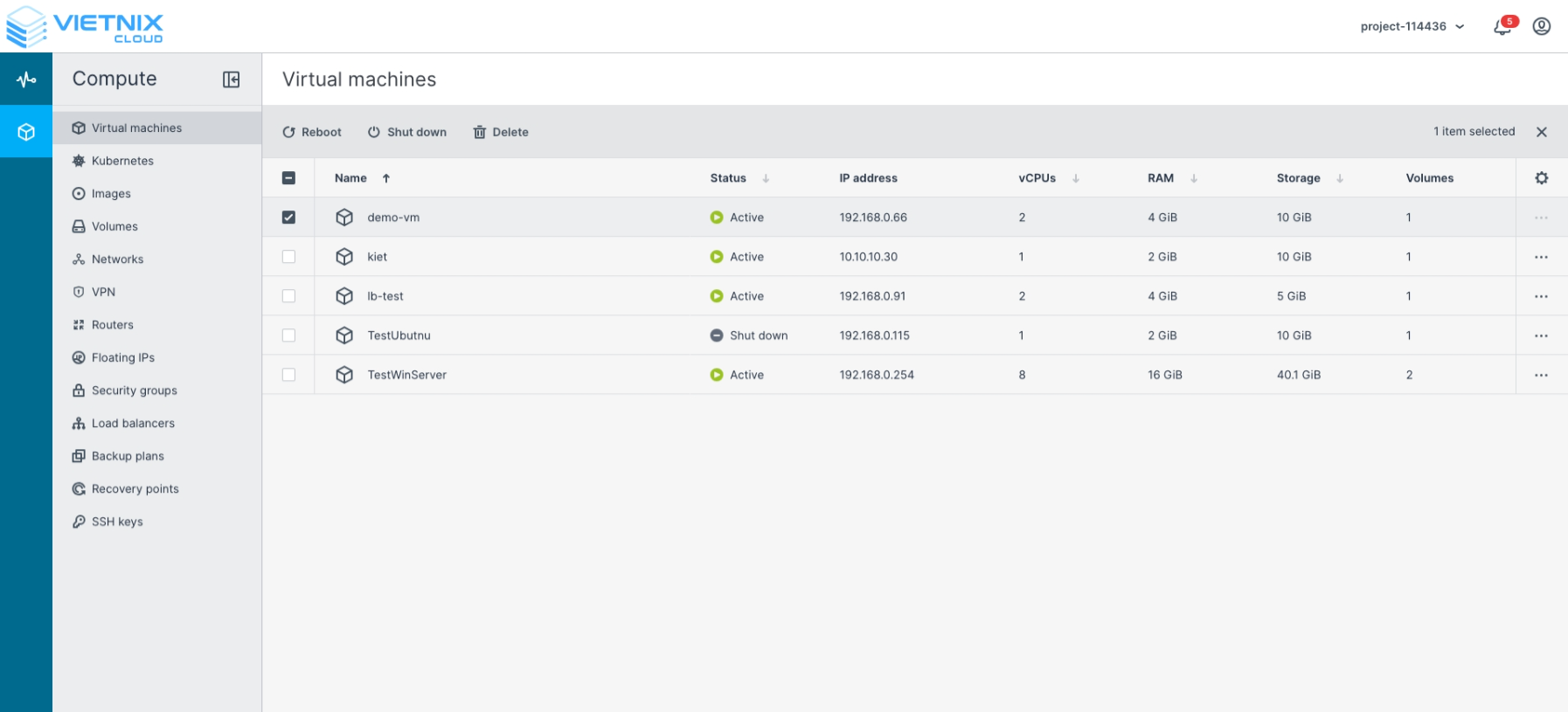Select the Compute cube icon in left rail

[26, 132]
